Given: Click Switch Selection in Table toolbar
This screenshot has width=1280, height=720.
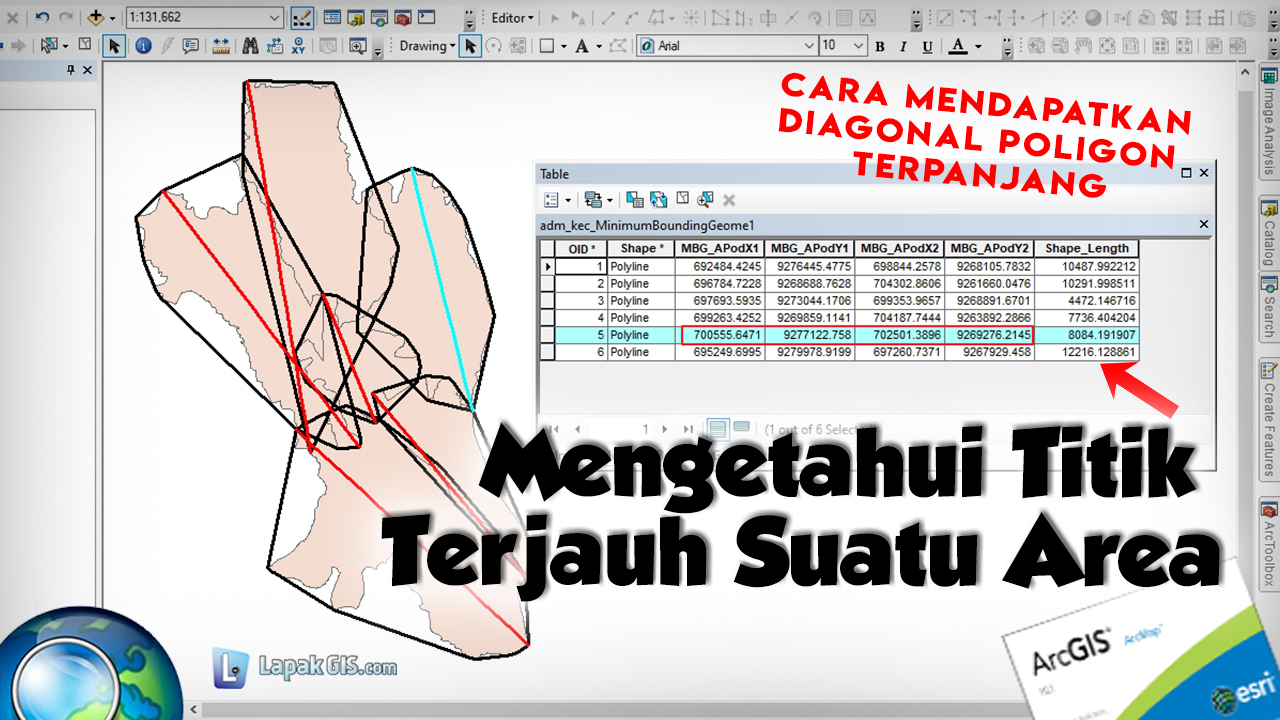Looking at the screenshot, I should click(658, 200).
